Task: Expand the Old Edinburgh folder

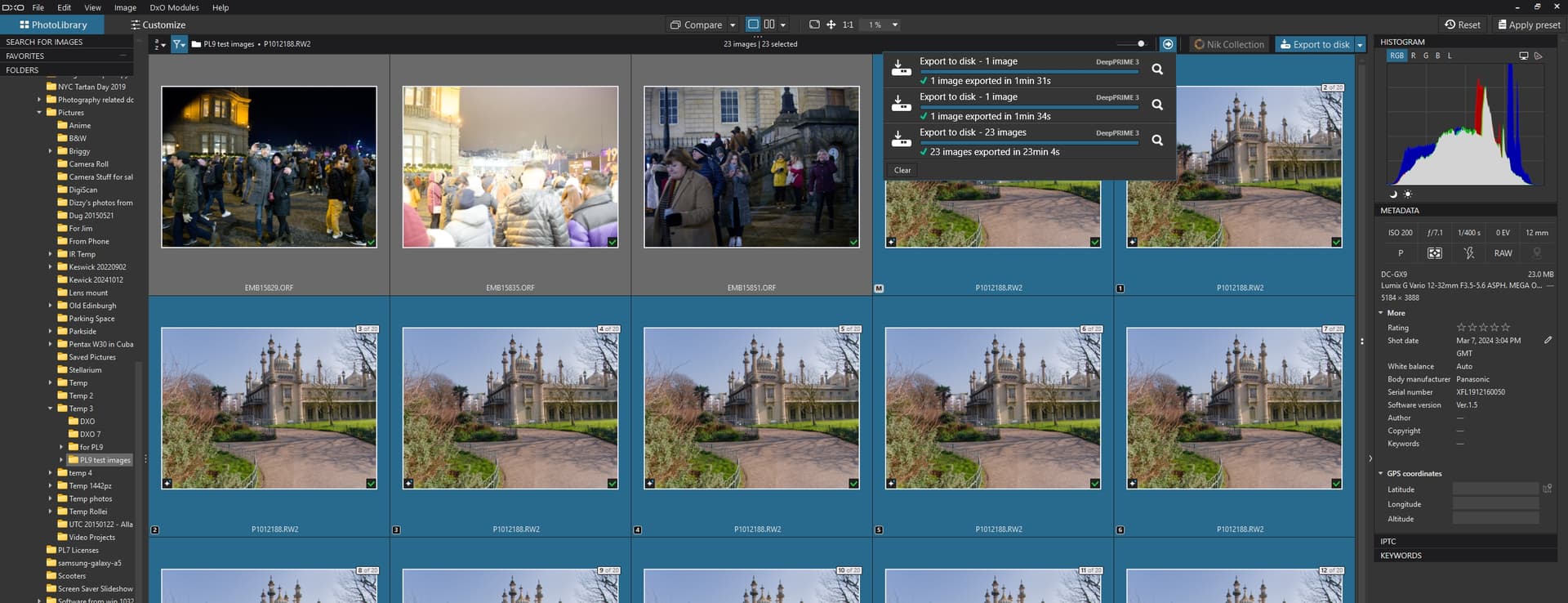Action: click(x=50, y=306)
